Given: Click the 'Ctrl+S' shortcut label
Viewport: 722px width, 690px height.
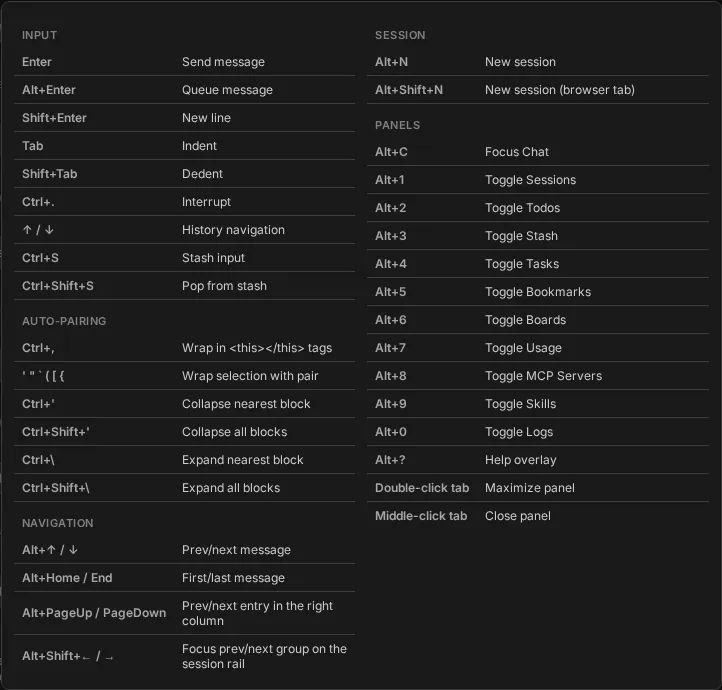Looking at the screenshot, I should click(41, 258).
